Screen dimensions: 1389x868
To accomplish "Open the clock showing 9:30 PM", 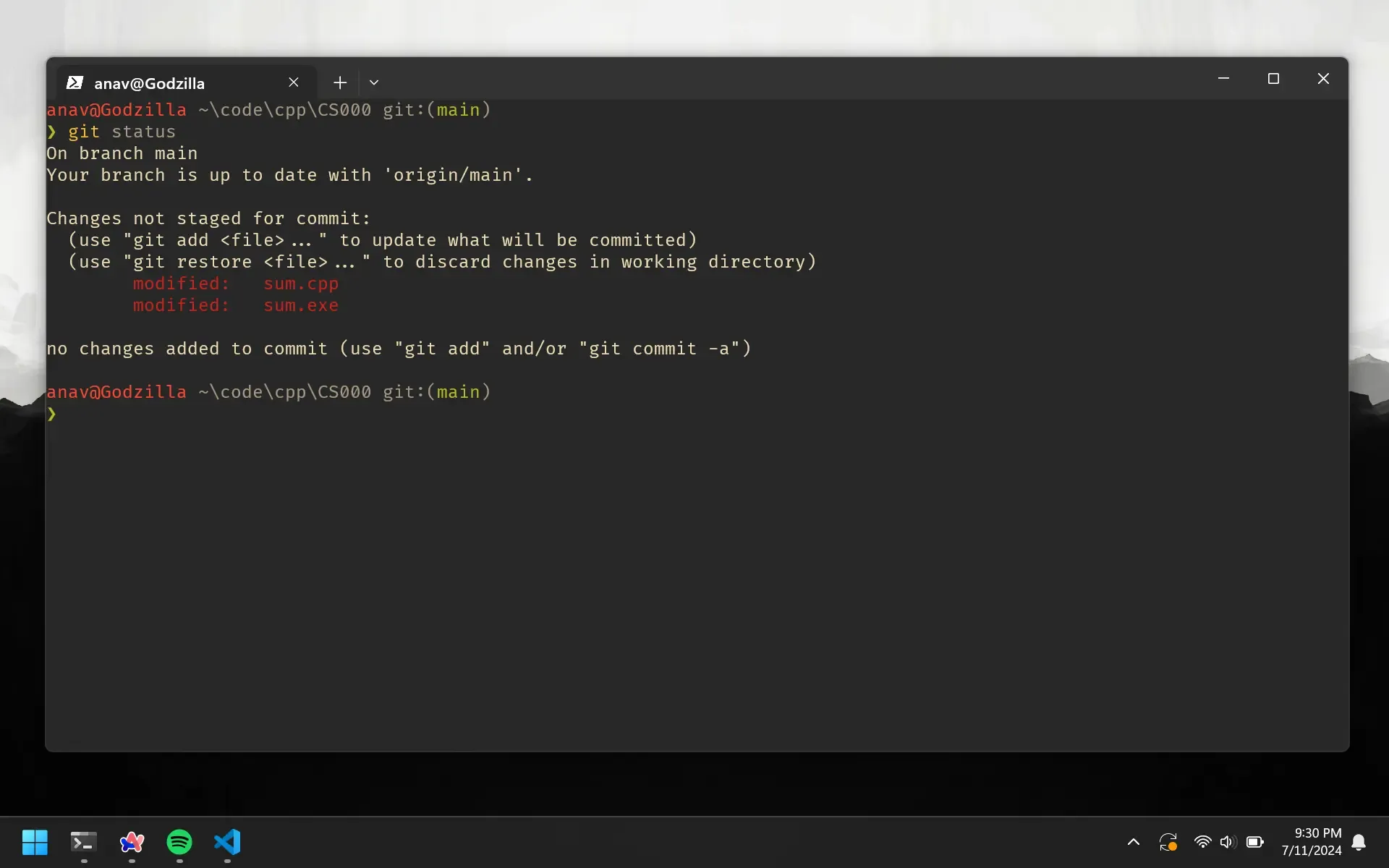I will (x=1317, y=833).
